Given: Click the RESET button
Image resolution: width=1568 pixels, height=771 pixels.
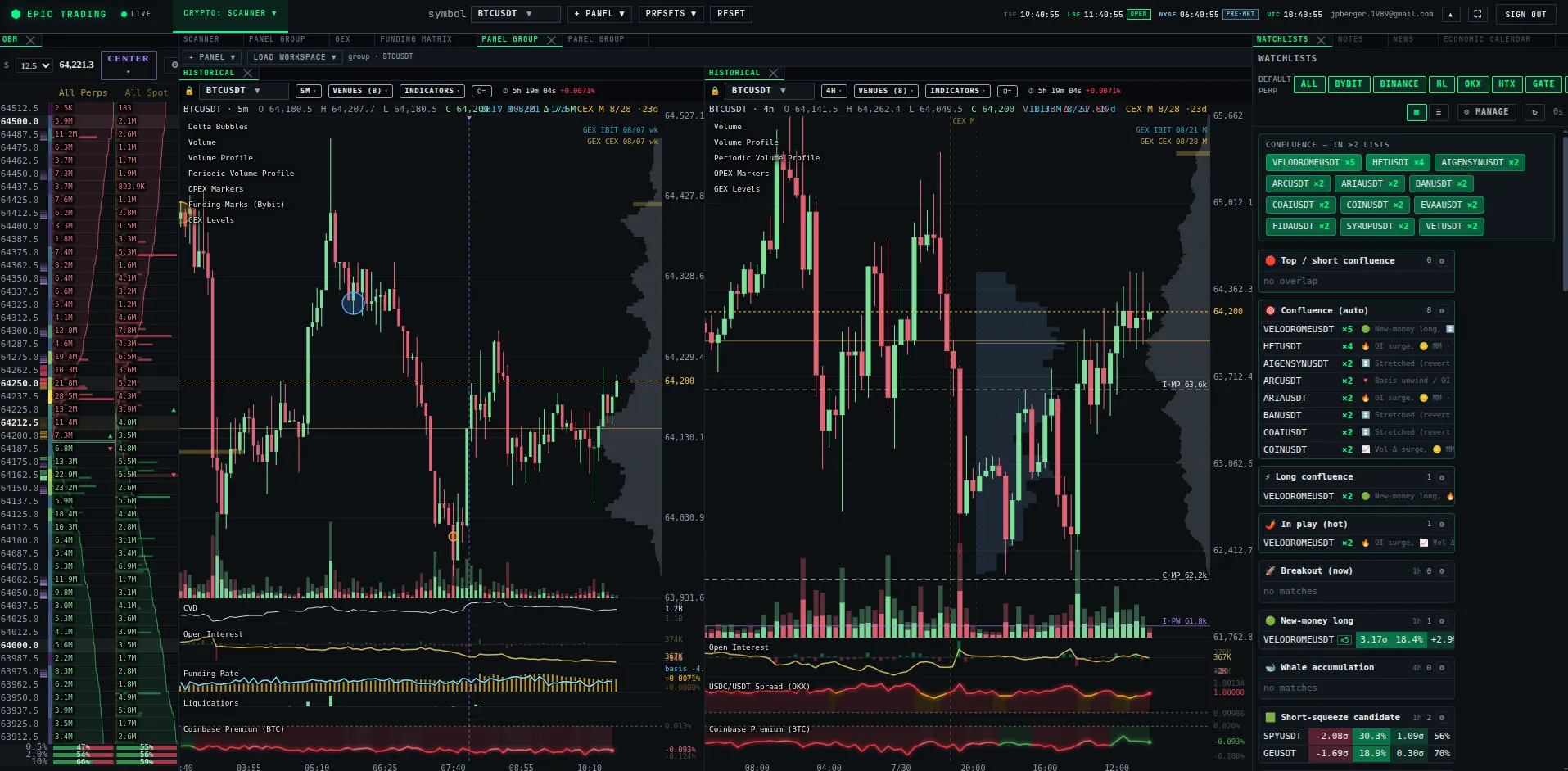Looking at the screenshot, I should (x=731, y=14).
